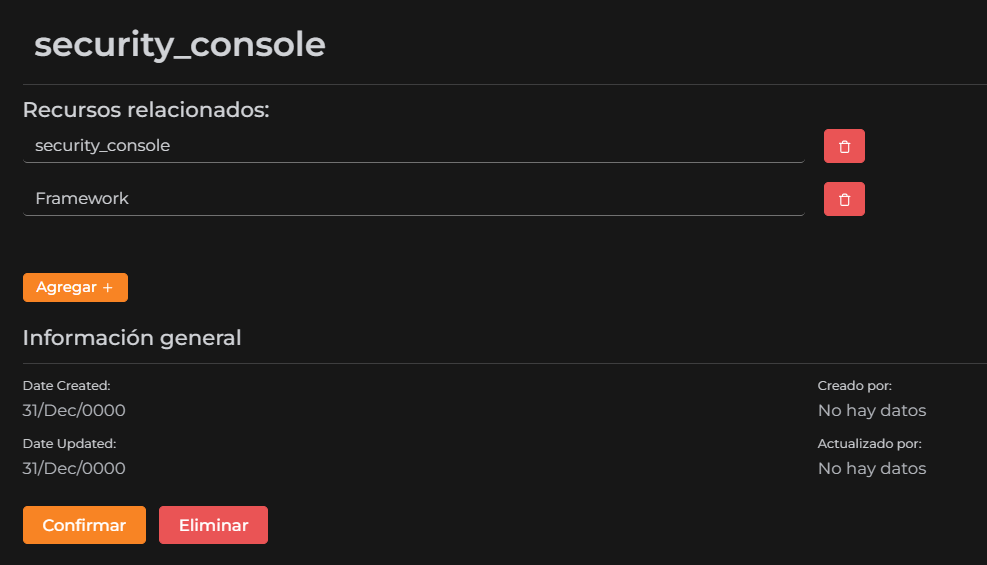Click the divider line below Información general
The height and width of the screenshot is (565, 987).
click(x=500, y=363)
